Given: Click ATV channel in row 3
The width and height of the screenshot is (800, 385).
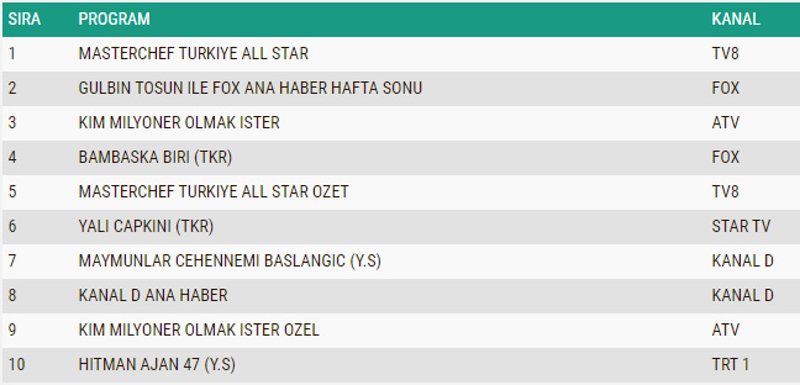Looking at the screenshot, I should click(x=726, y=123).
